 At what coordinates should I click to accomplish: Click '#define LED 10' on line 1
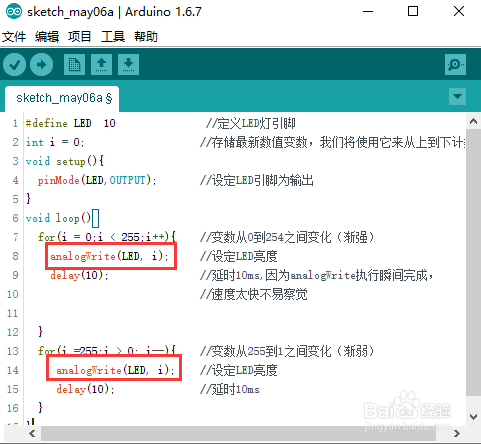[71, 123]
